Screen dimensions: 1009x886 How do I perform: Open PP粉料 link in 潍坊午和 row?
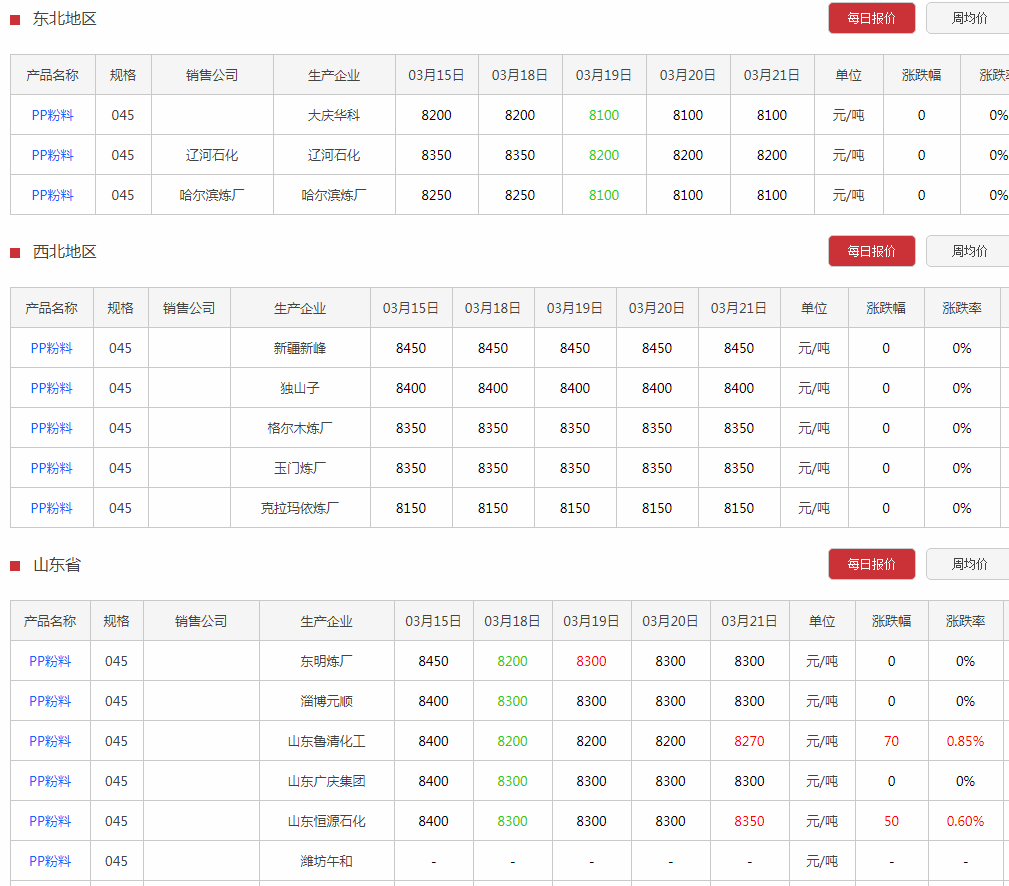point(50,861)
